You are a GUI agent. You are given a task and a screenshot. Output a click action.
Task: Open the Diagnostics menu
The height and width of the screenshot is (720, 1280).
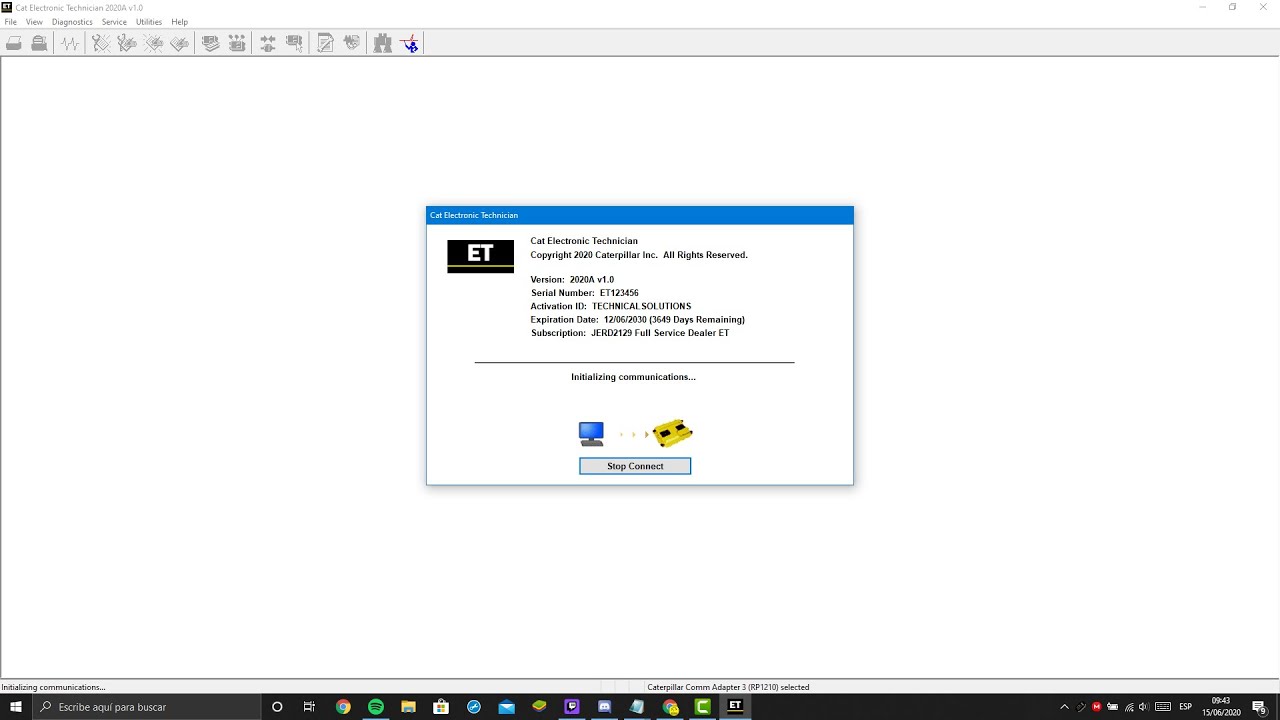pos(72,22)
